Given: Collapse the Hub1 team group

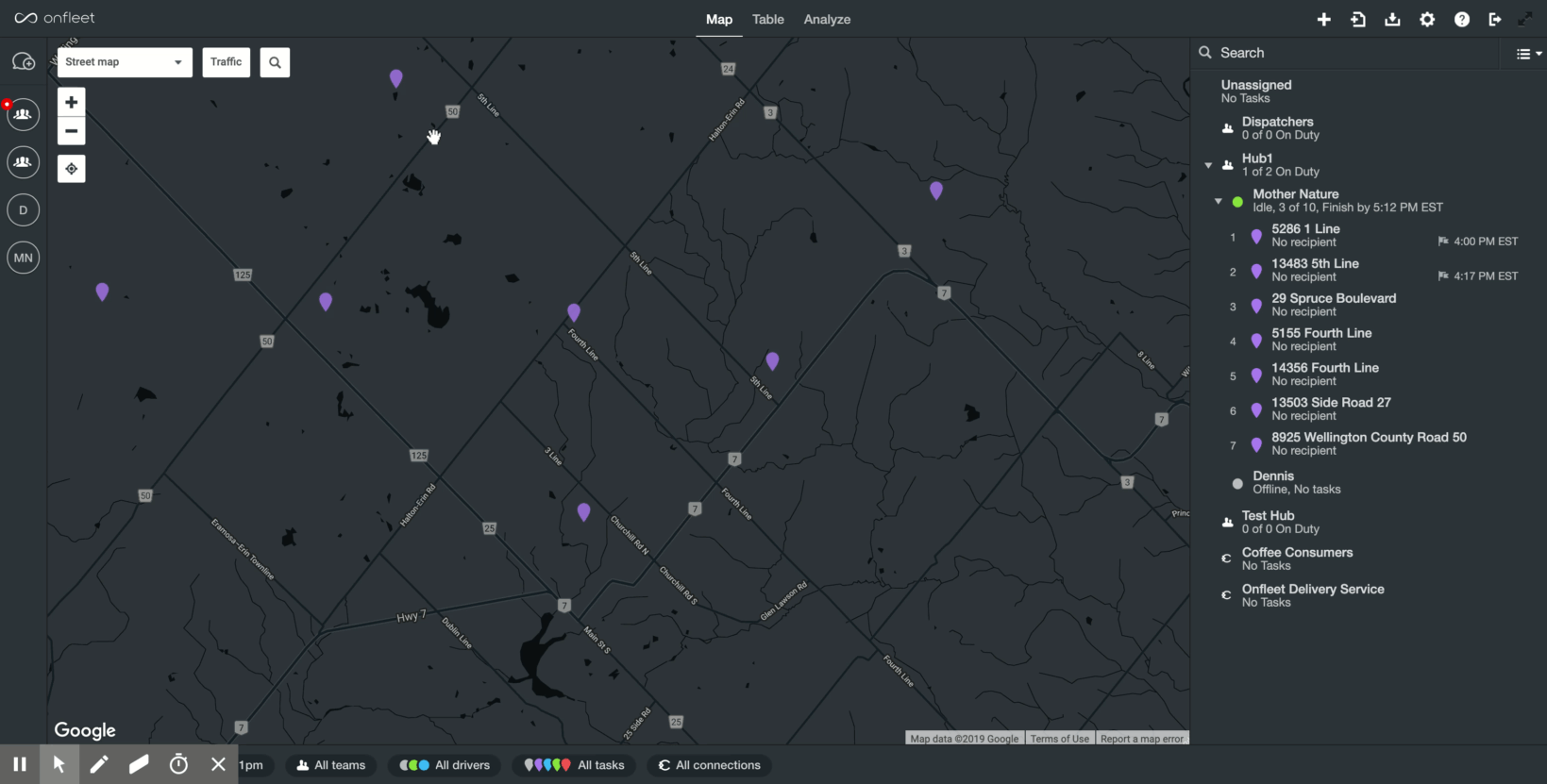Looking at the screenshot, I should 1208,165.
